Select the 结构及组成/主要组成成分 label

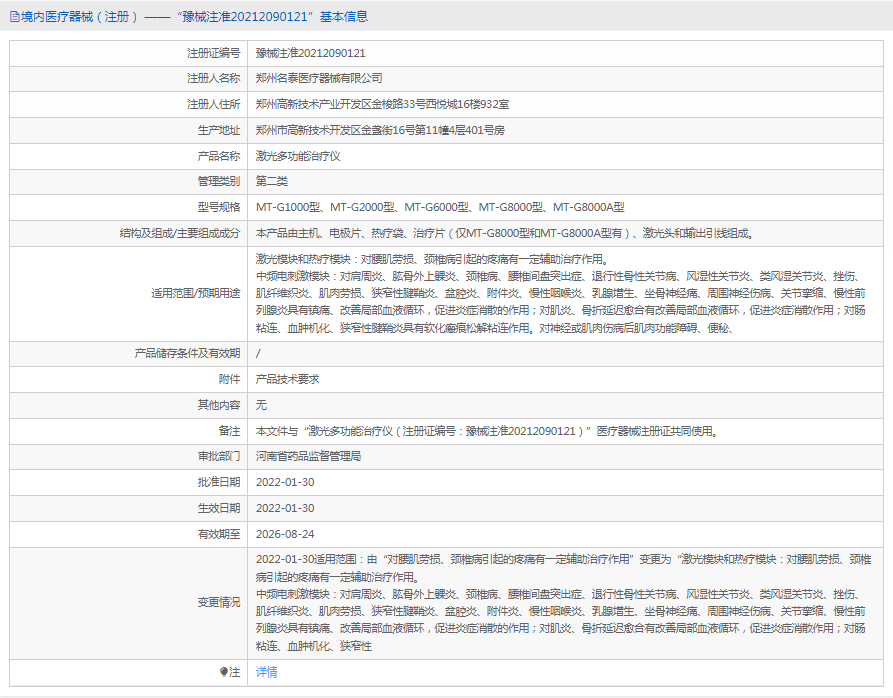pos(179,233)
